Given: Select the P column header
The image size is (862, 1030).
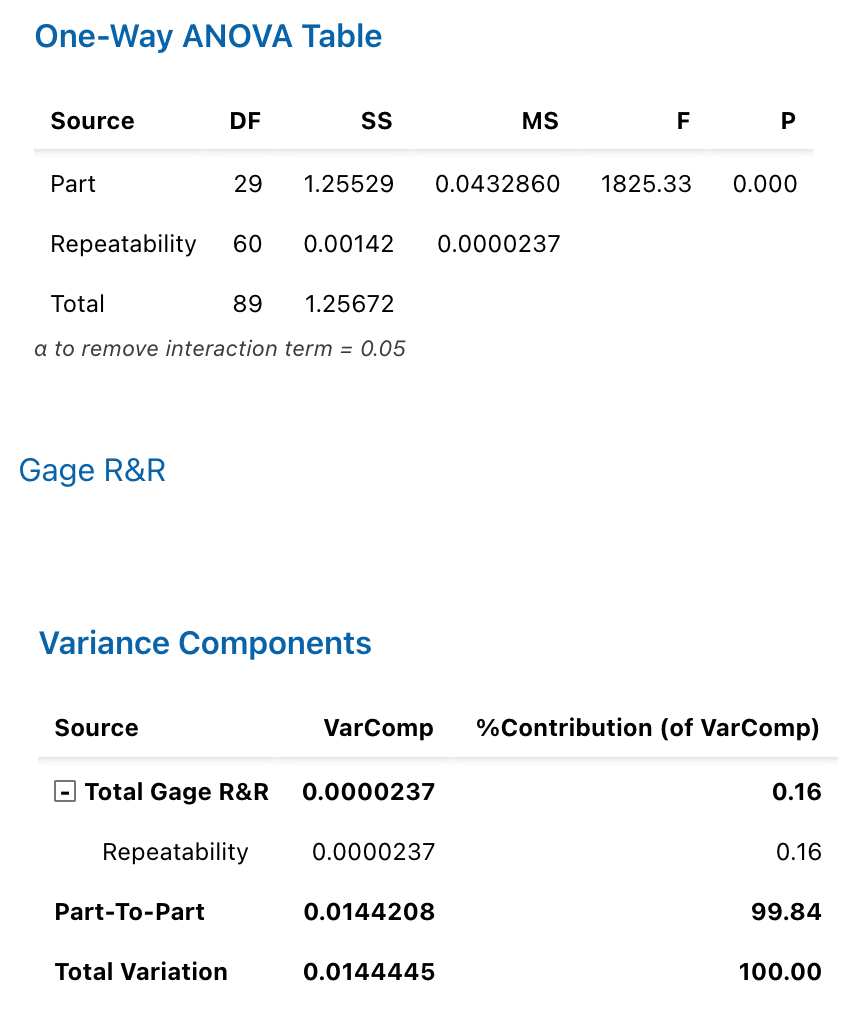Looking at the screenshot, I should pos(788,121).
